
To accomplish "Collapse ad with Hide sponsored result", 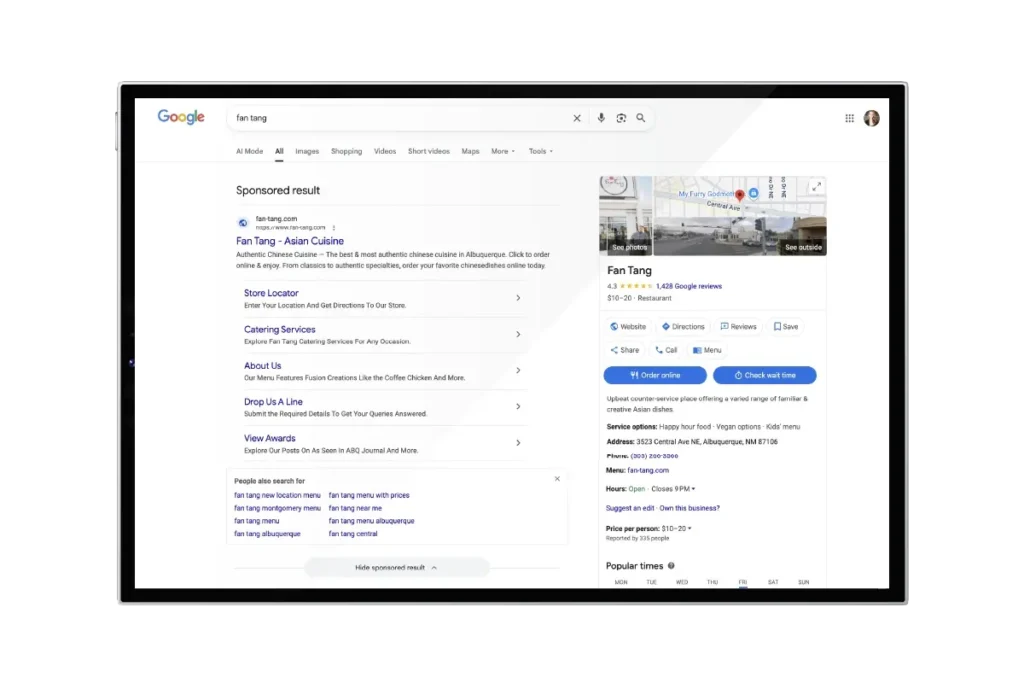I will click(396, 568).
